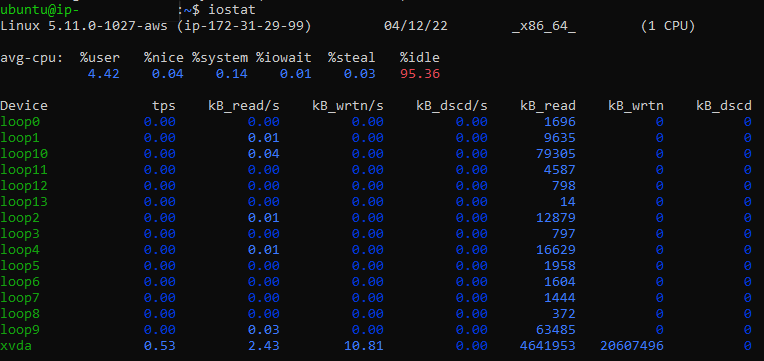Click the tps column header

tap(164, 106)
